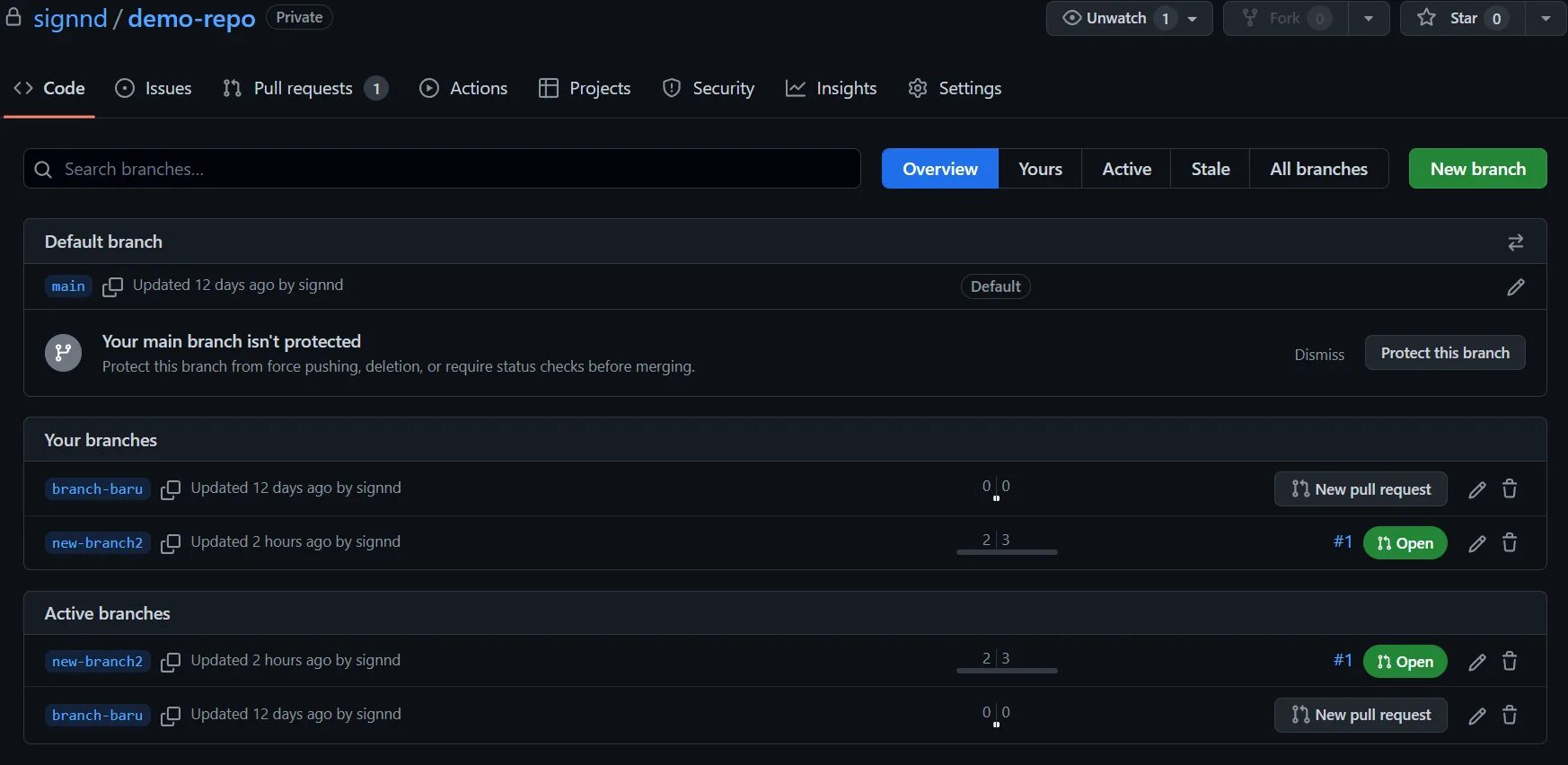Copy the main branch name to clipboard
Viewport: 1568px width, 765px height.
pos(112,286)
